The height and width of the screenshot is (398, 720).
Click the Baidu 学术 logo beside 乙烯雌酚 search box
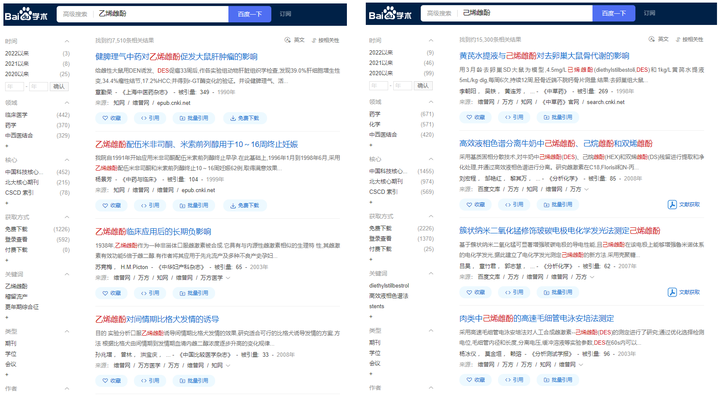pos(26,14)
